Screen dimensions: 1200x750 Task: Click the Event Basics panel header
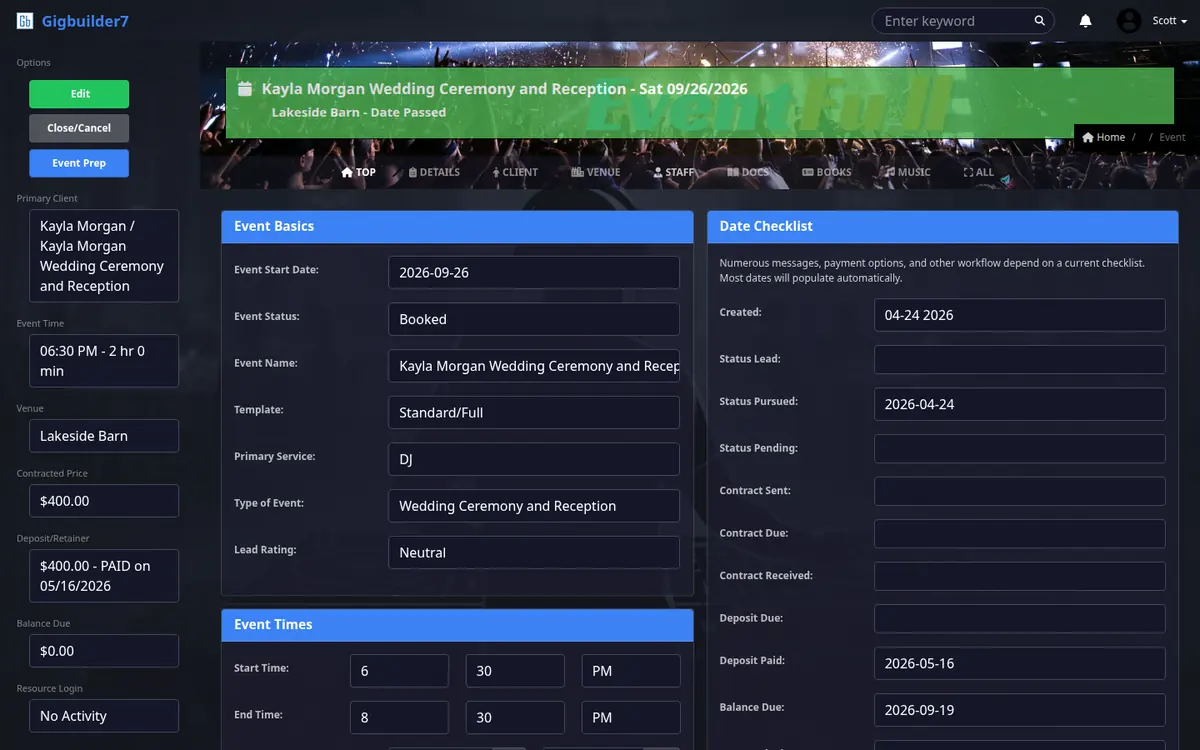click(x=457, y=226)
